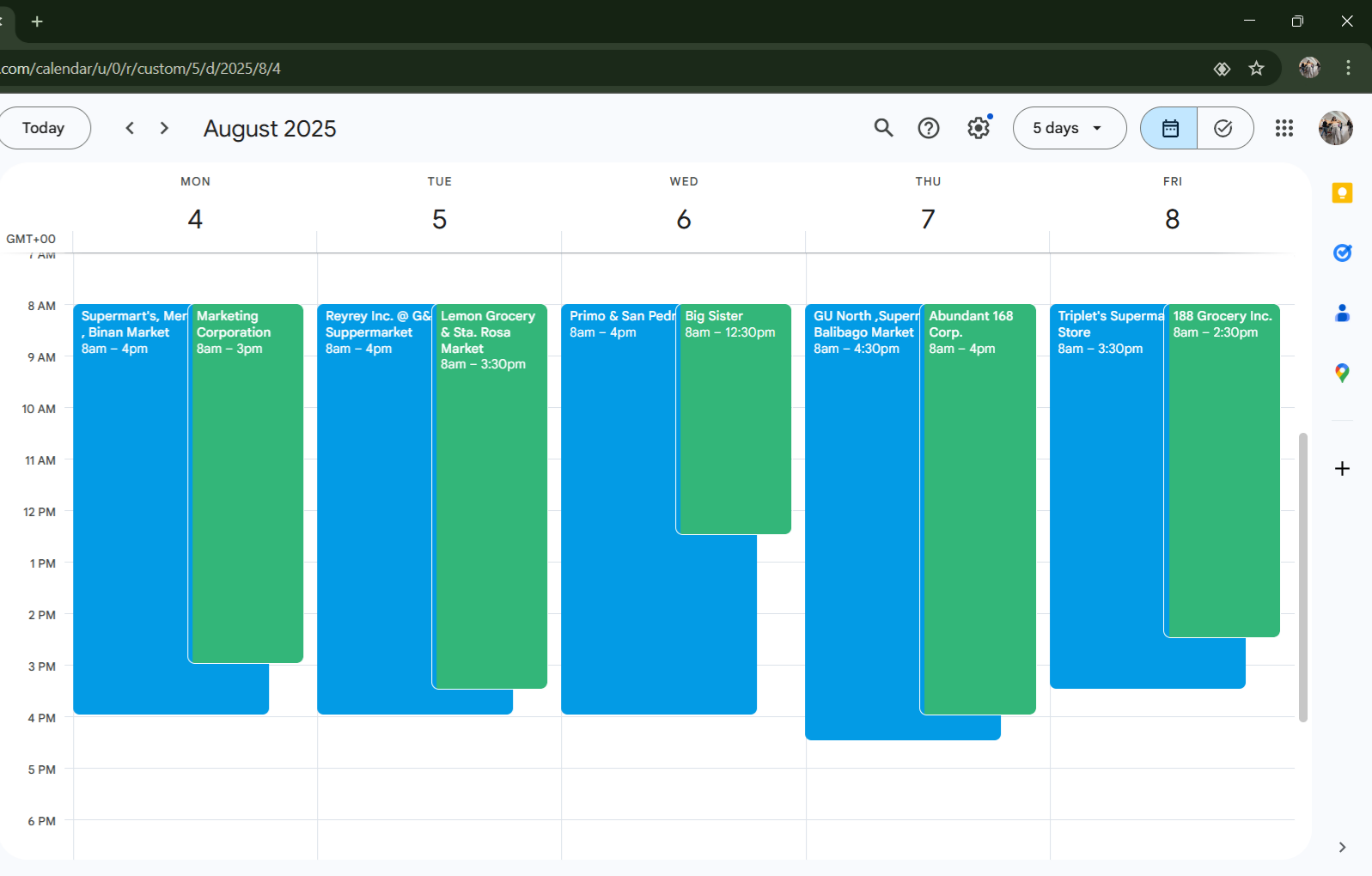Open the Big Sister event

tap(735, 419)
